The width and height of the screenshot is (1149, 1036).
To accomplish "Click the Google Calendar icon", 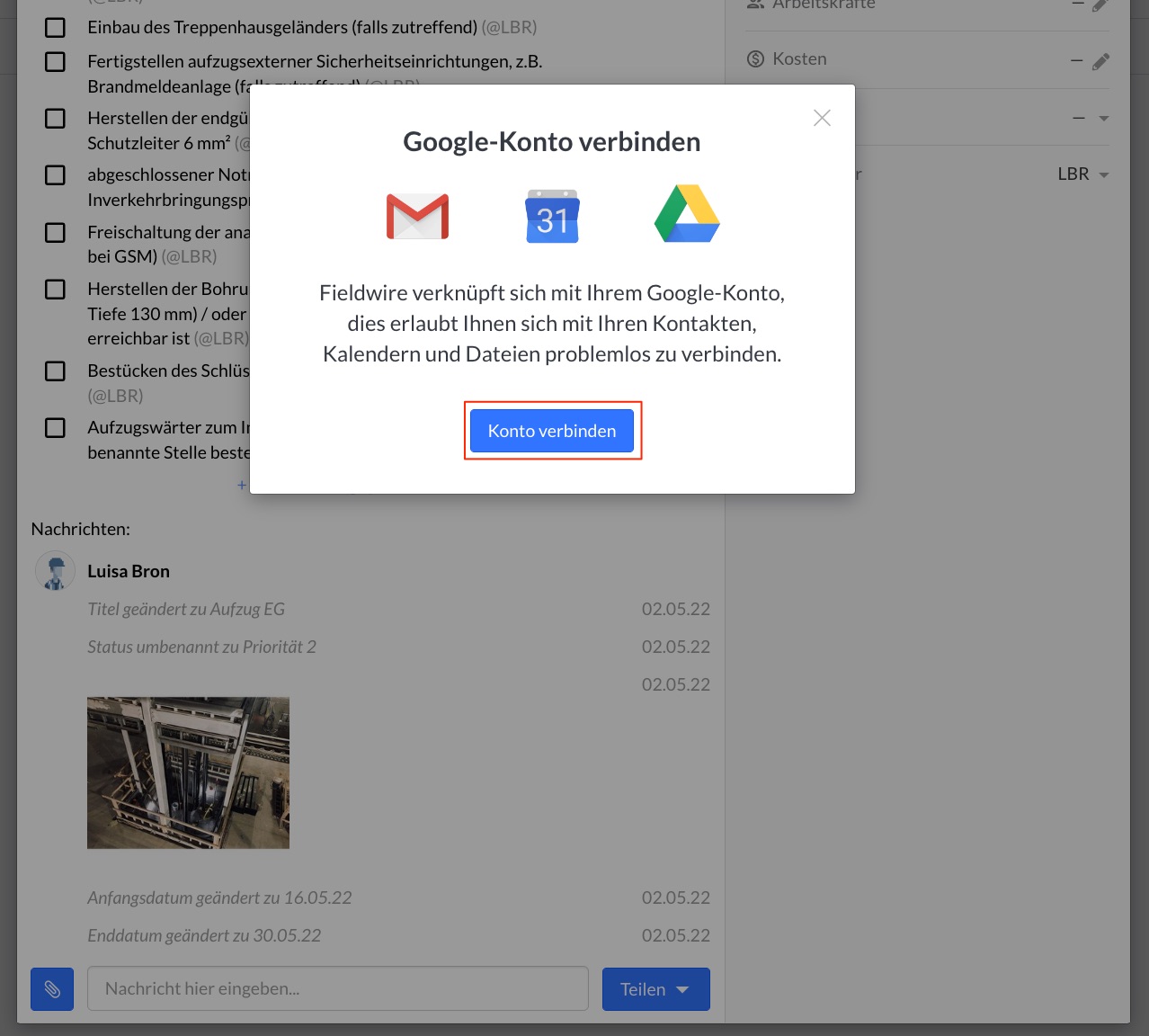I will [552, 216].
